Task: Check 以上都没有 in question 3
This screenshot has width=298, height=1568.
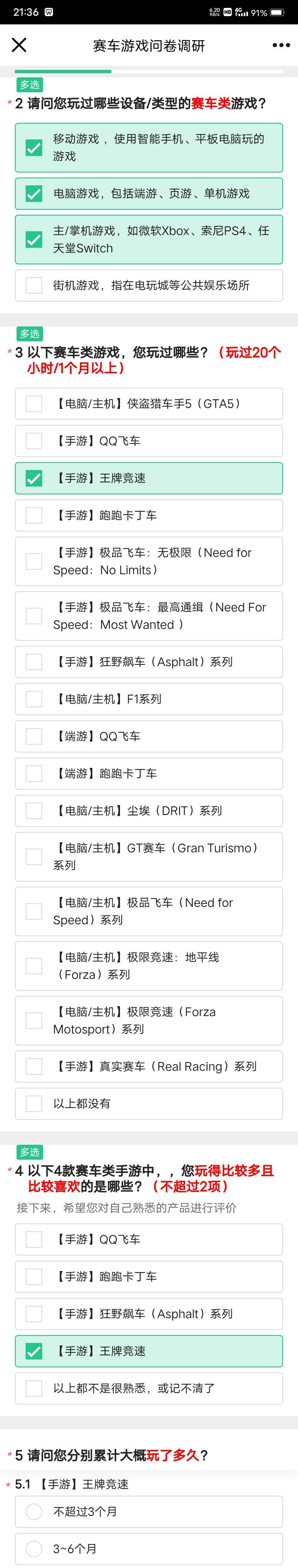Action: point(149,1103)
